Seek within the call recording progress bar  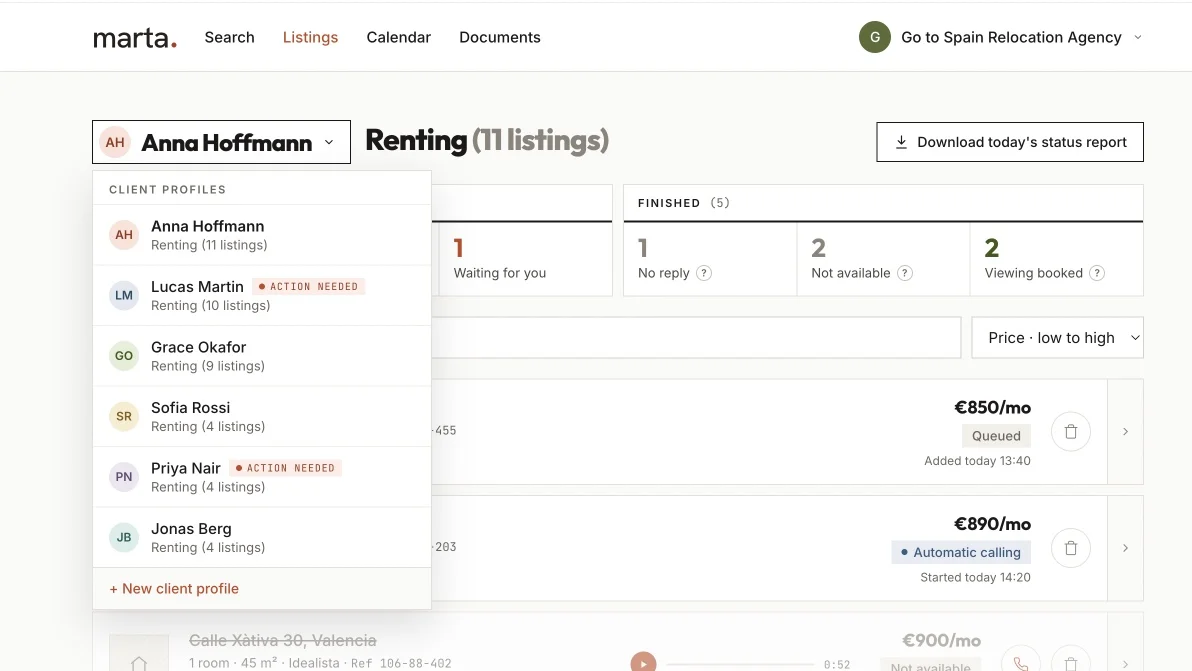(x=740, y=664)
